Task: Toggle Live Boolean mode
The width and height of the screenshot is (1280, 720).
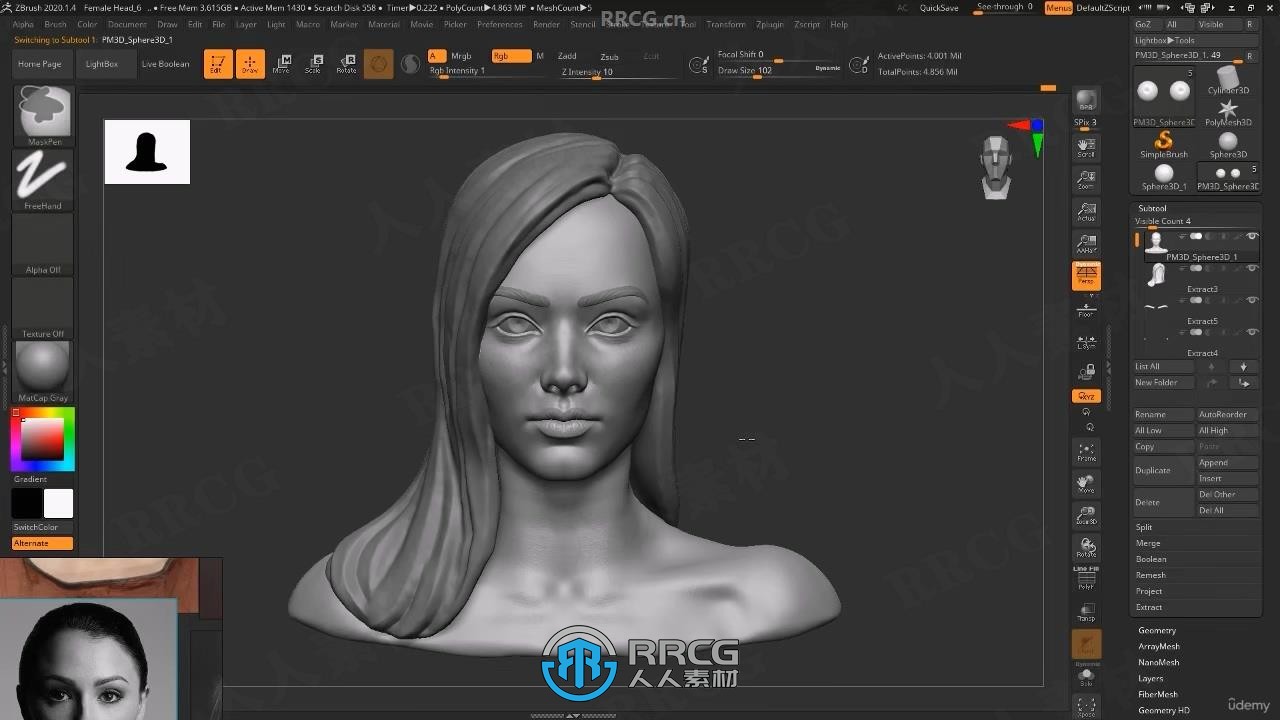Action: click(165, 64)
